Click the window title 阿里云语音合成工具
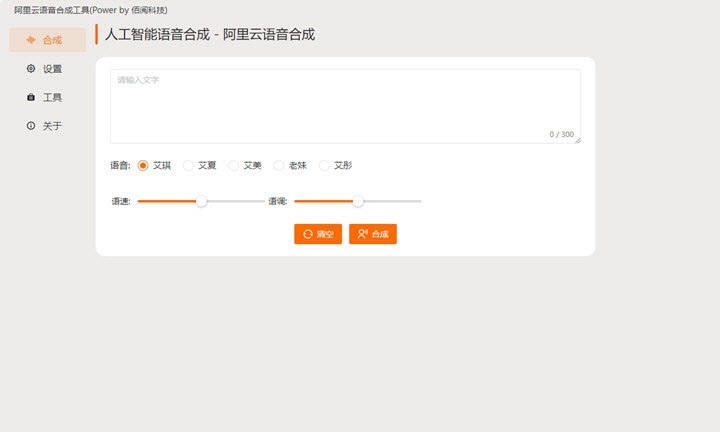The width and height of the screenshot is (720, 432). pyautogui.click(x=91, y=10)
